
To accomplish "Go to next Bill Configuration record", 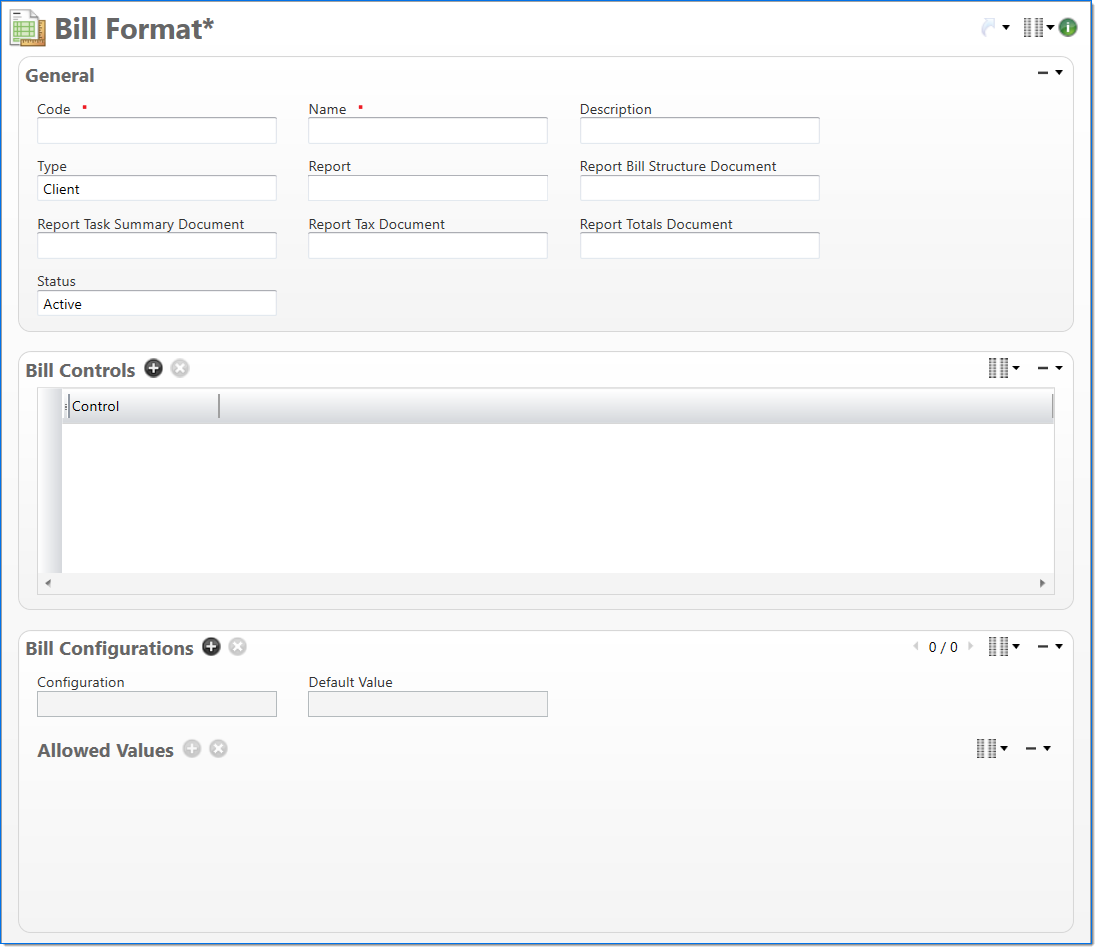I will click(970, 647).
